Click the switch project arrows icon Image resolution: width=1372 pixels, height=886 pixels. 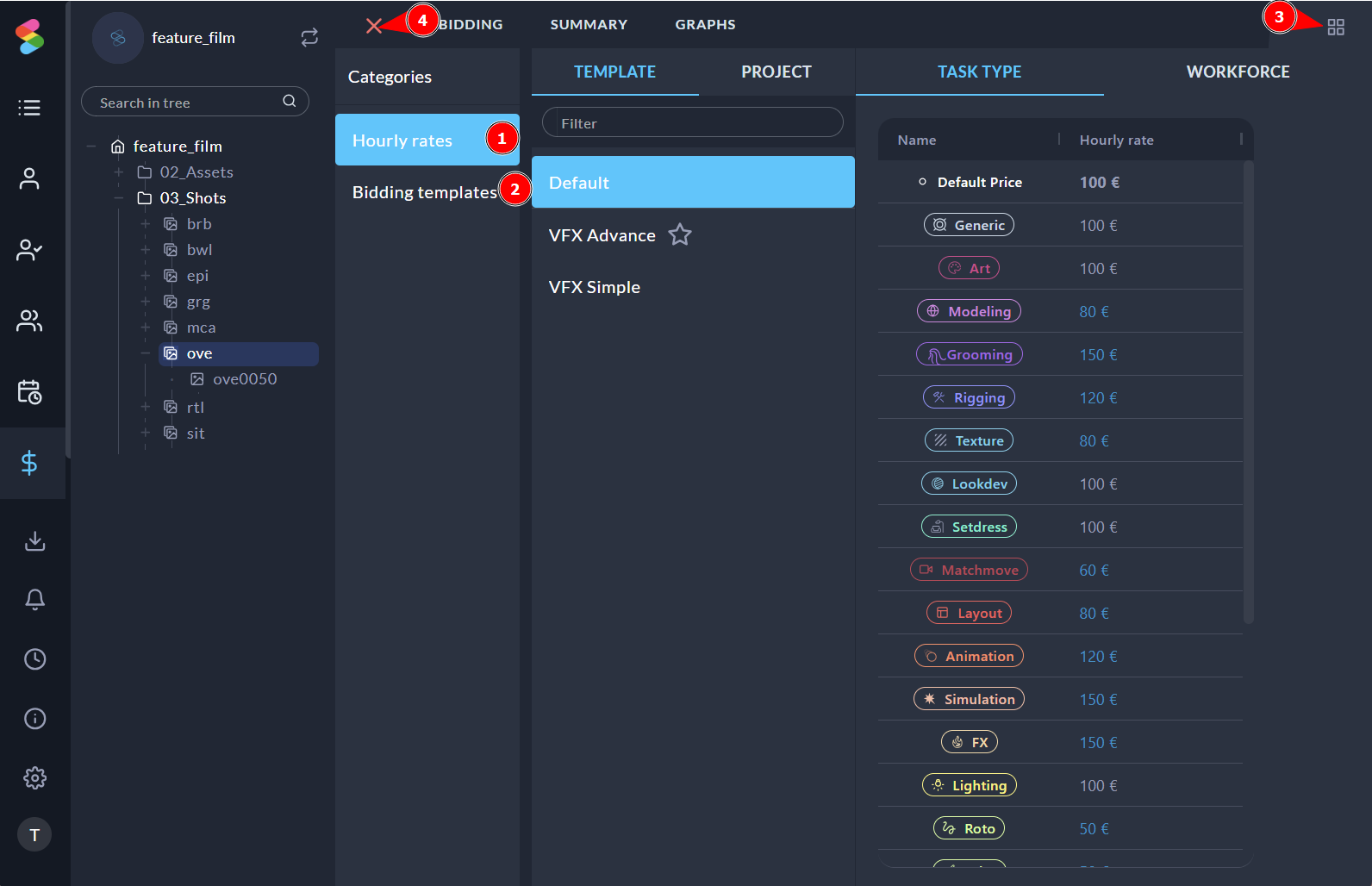pyautogui.click(x=309, y=37)
